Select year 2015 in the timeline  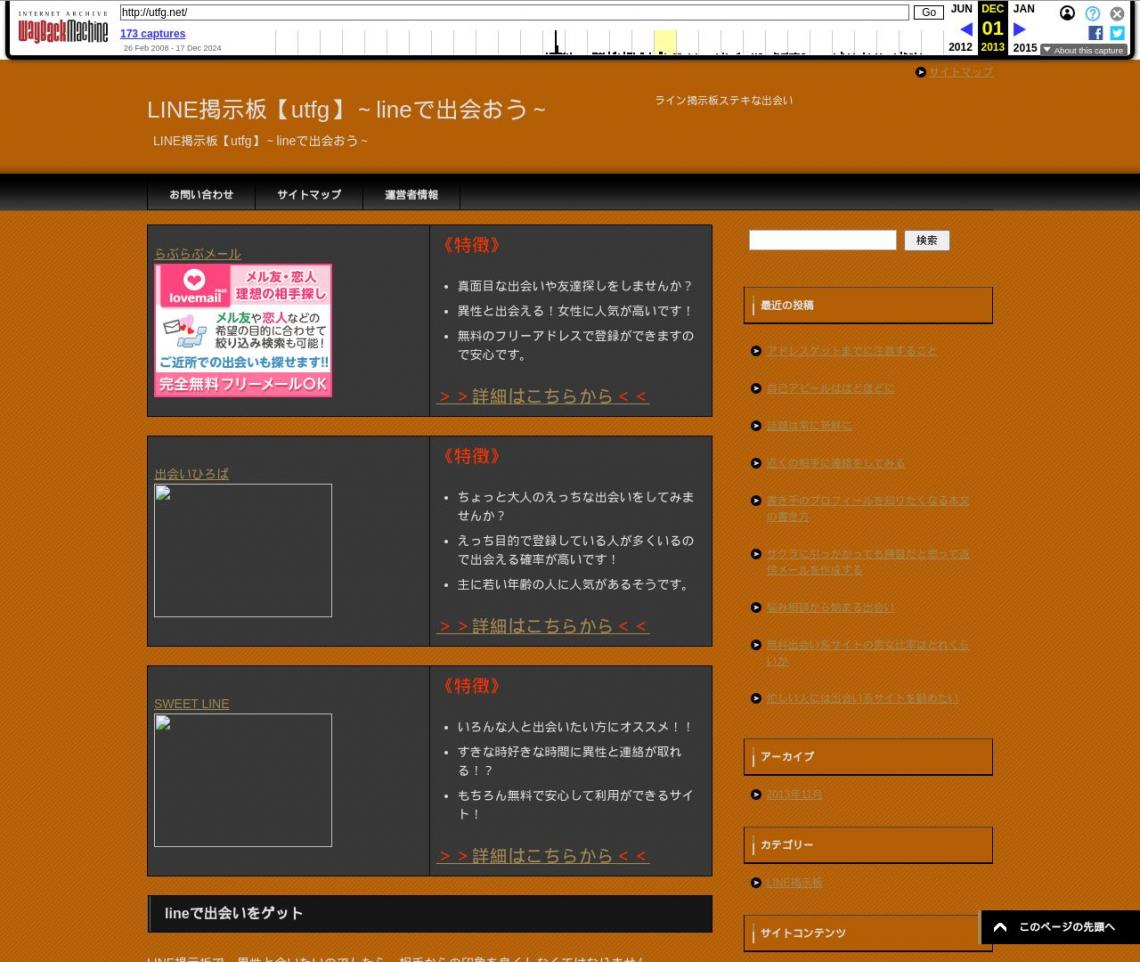click(1024, 47)
